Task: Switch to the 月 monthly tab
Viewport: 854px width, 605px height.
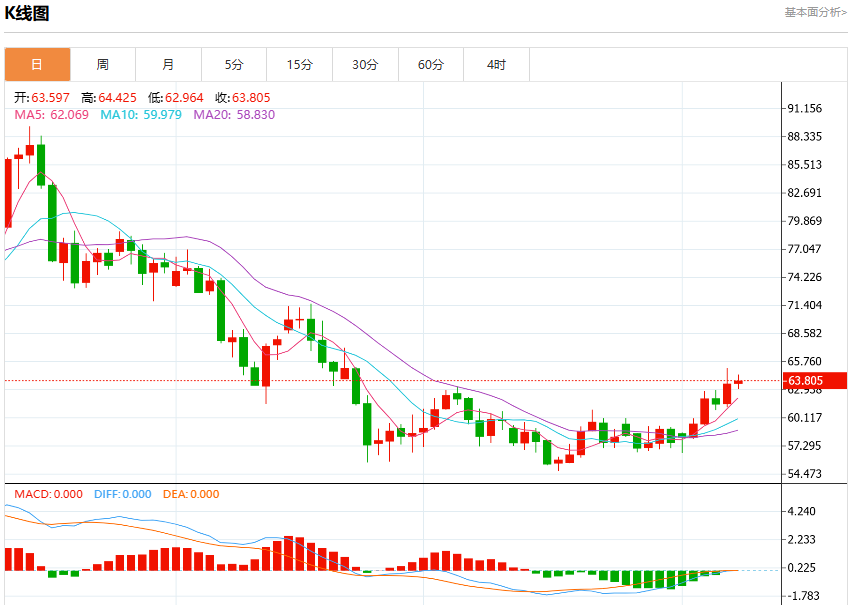Action: point(168,65)
